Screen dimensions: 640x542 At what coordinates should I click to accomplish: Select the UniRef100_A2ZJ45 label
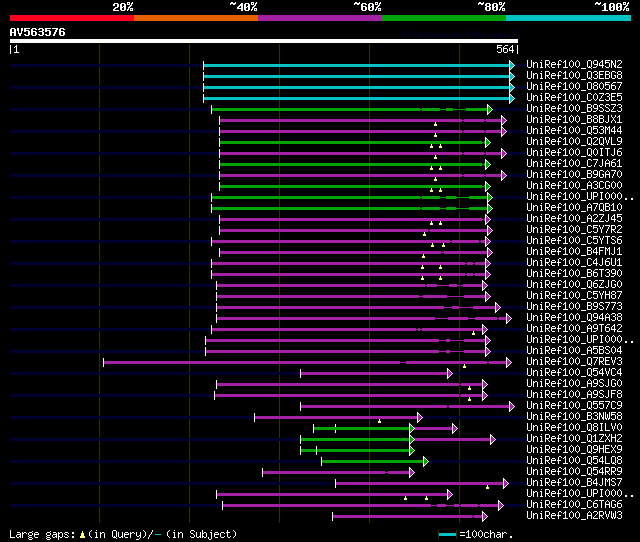[x=574, y=219]
